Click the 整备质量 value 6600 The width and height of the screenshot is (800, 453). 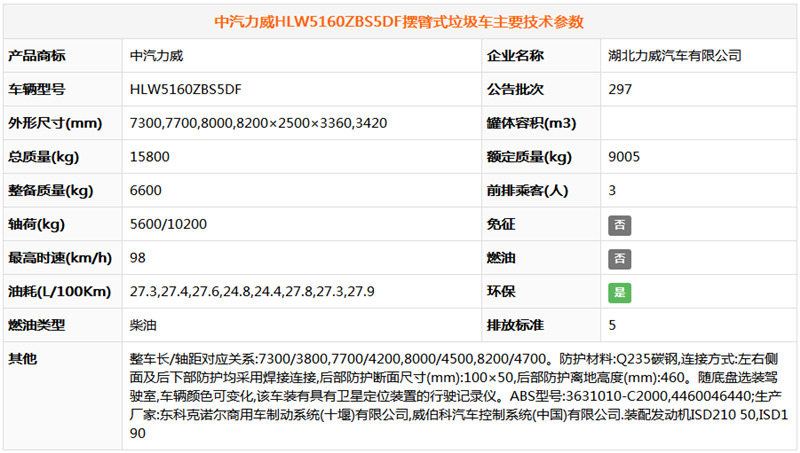(145, 191)
